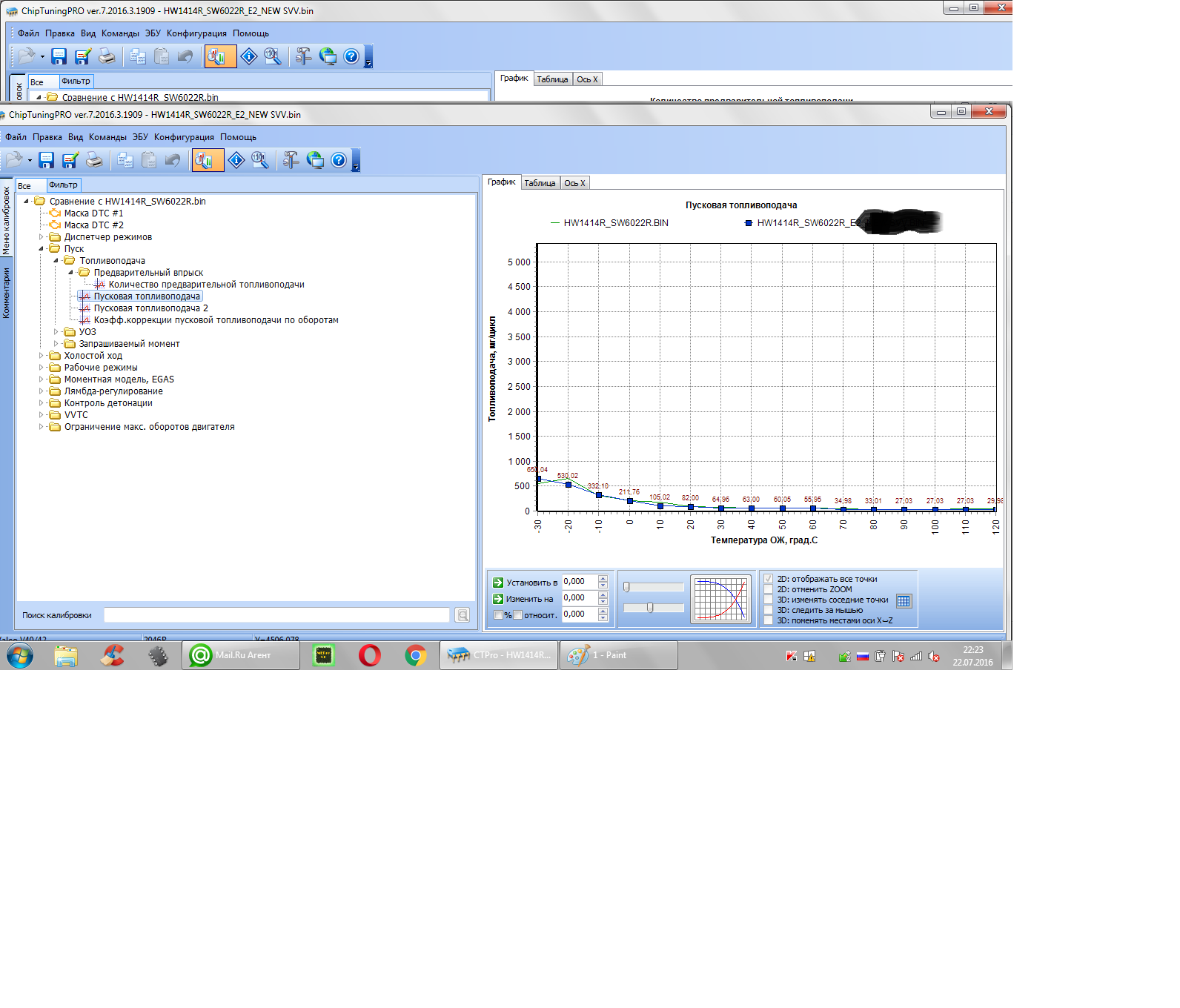Click the binary magnifier search icon
The image size is (1180, 1008).
click(259, 160)
